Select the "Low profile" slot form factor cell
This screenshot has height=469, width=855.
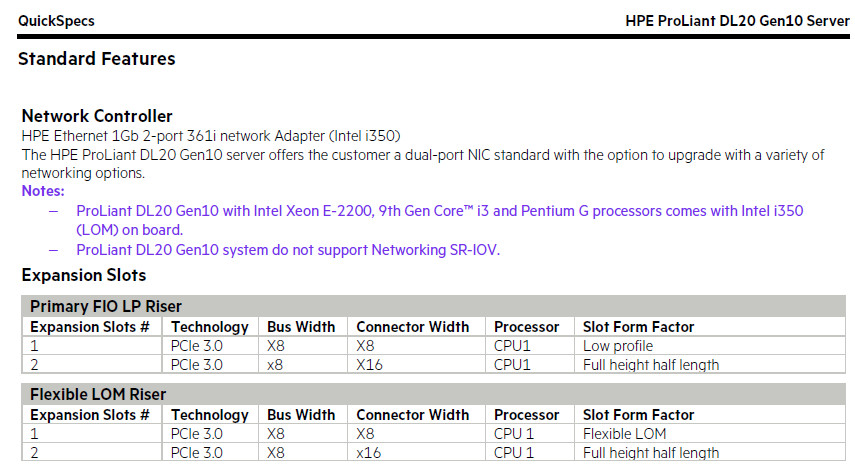(618, 346)
